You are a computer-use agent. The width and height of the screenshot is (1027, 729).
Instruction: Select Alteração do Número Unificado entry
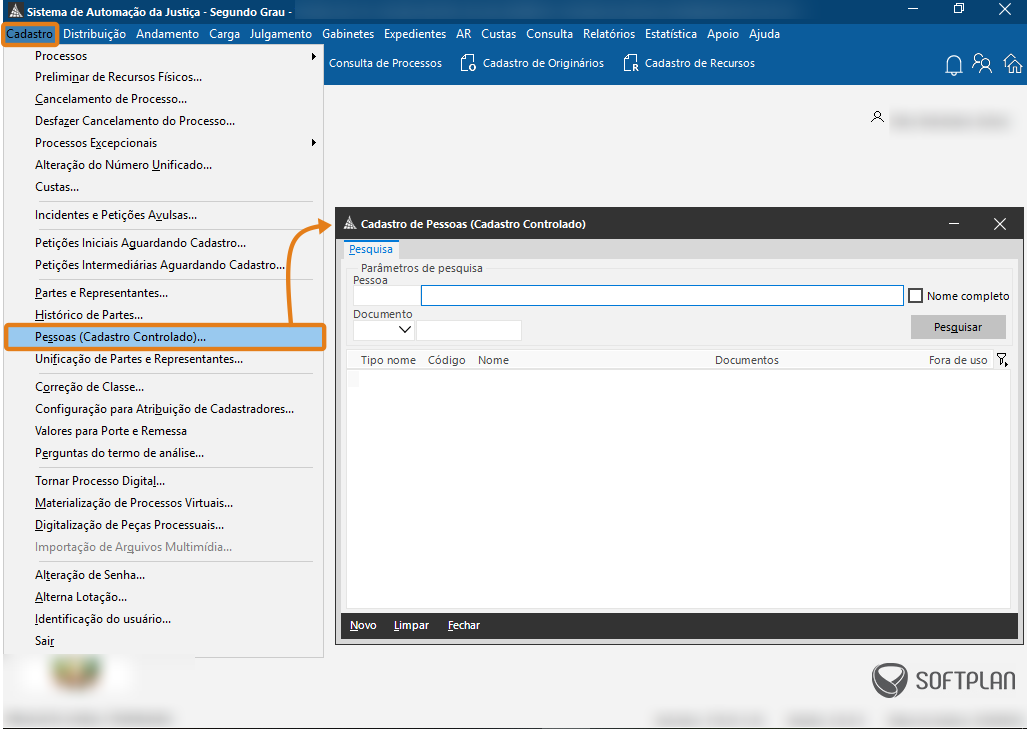[x=123, y=165]
